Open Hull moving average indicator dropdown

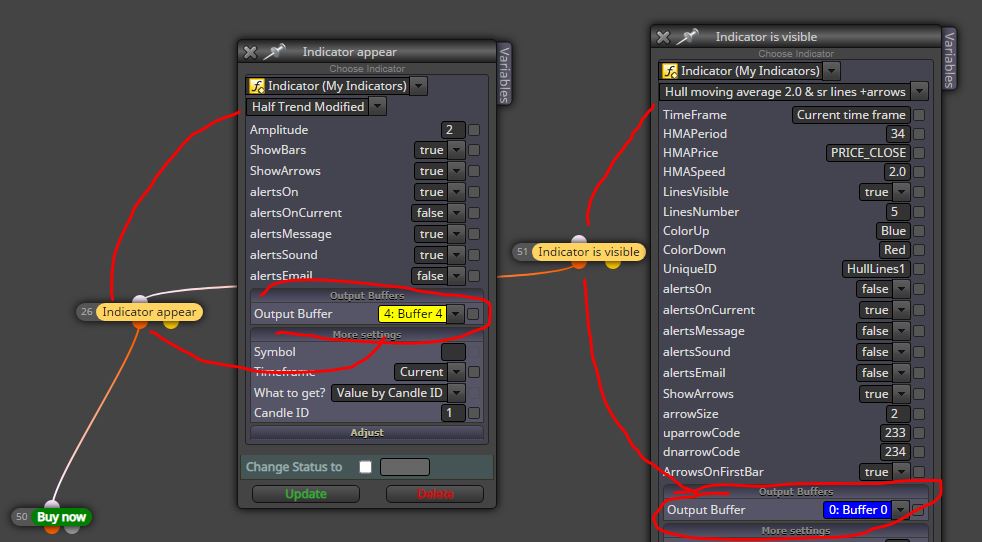tap(919, 91)
